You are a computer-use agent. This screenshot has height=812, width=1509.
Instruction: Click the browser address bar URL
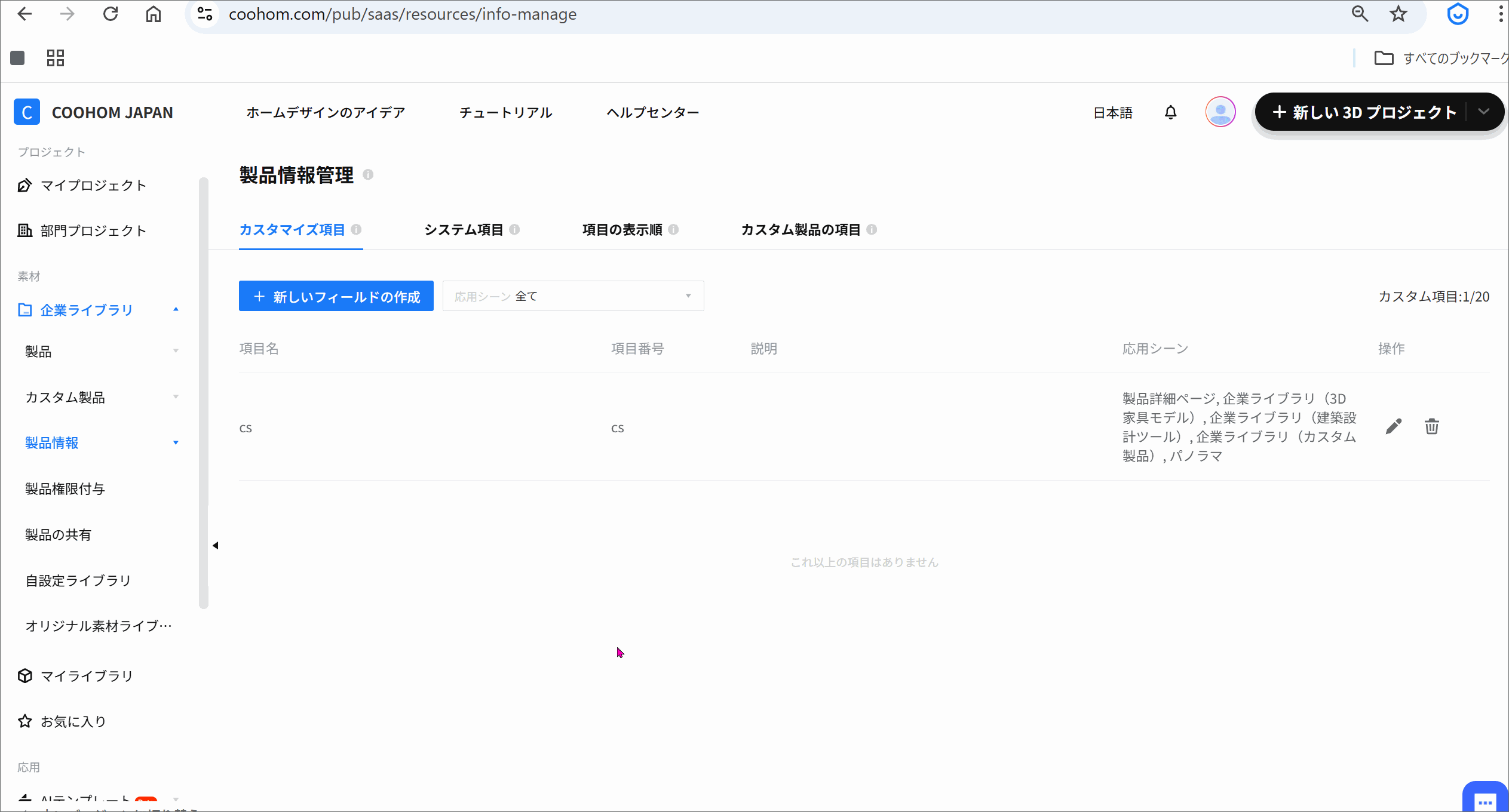(403, 14)
